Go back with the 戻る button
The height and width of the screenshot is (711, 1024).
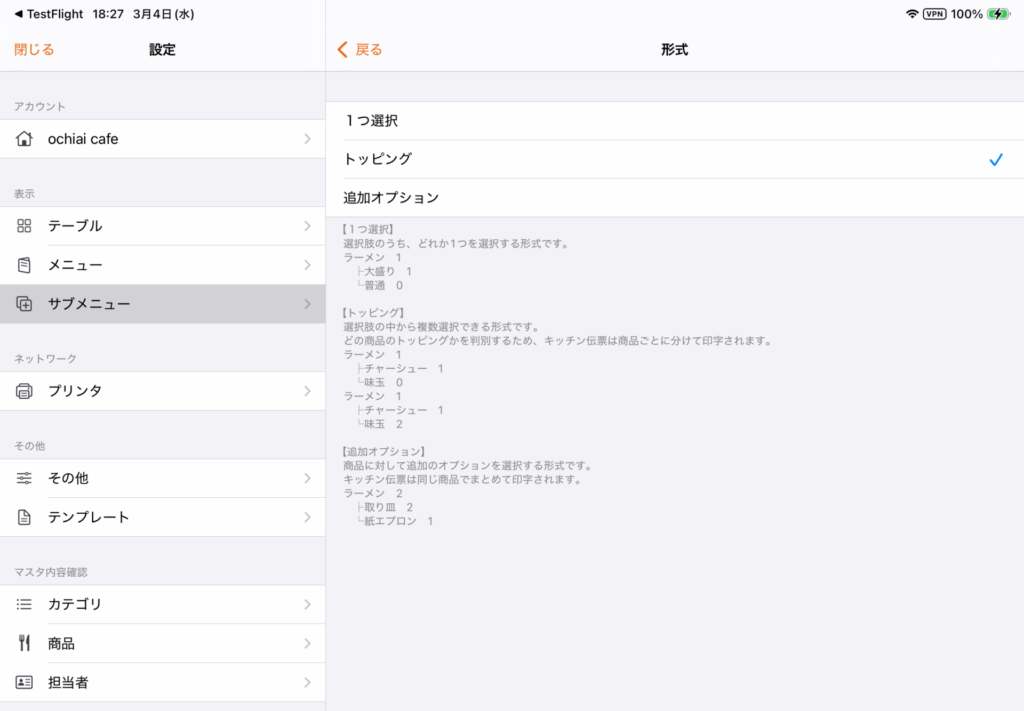[x=360, y=50]
